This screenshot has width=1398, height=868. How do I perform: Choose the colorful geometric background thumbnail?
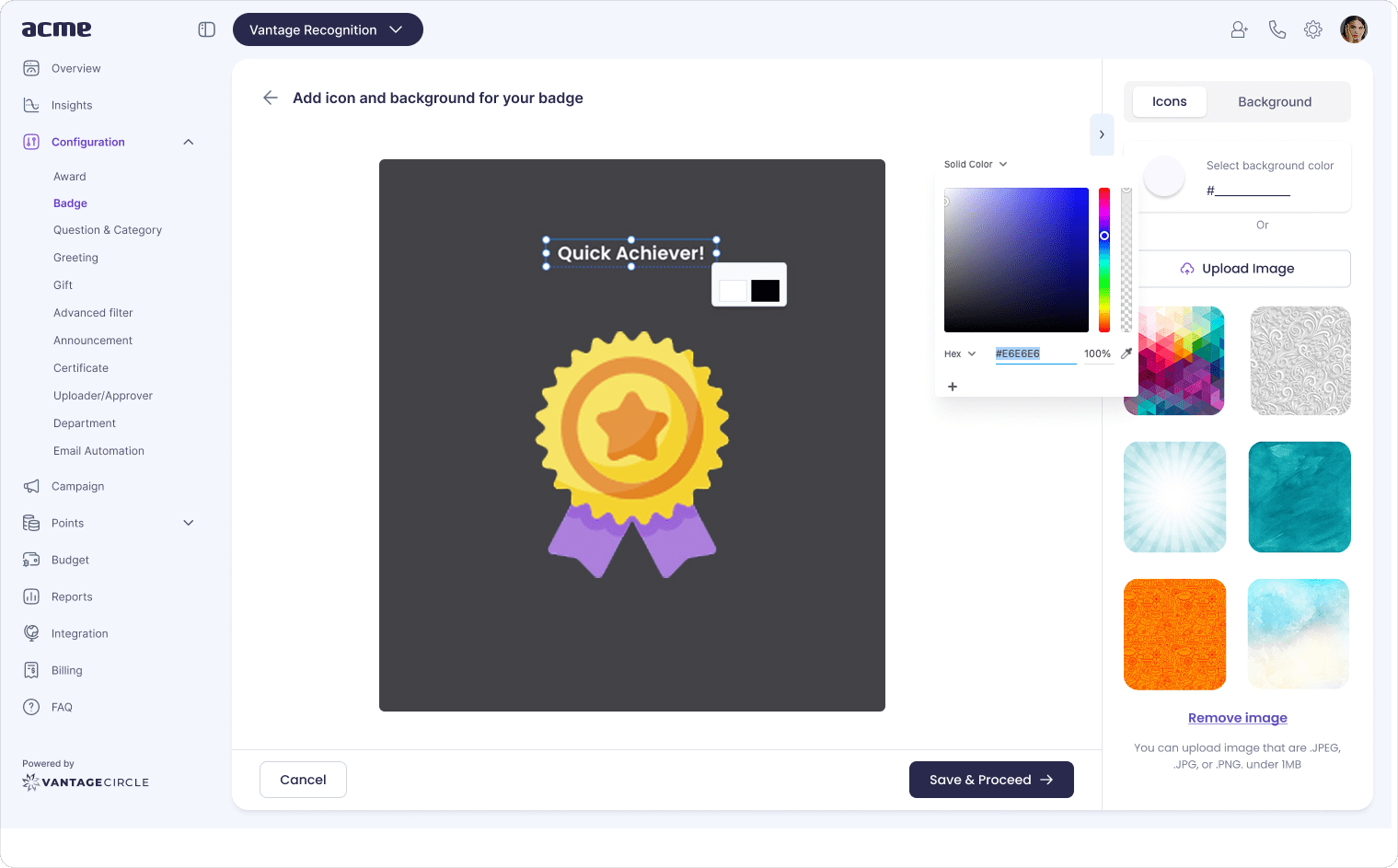click(x=1174, y=361)
